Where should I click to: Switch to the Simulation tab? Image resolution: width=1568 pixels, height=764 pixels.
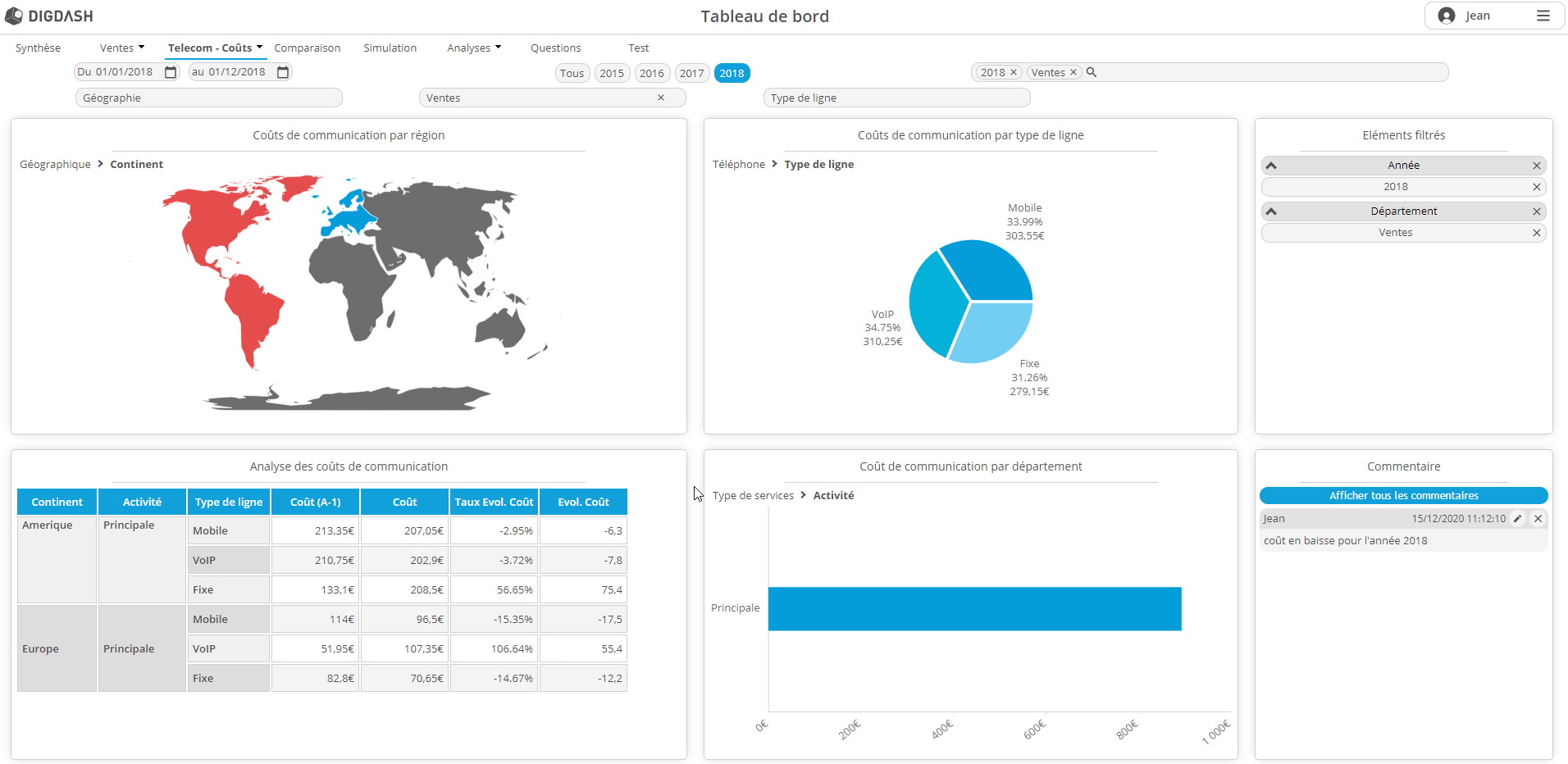(390, 48)
